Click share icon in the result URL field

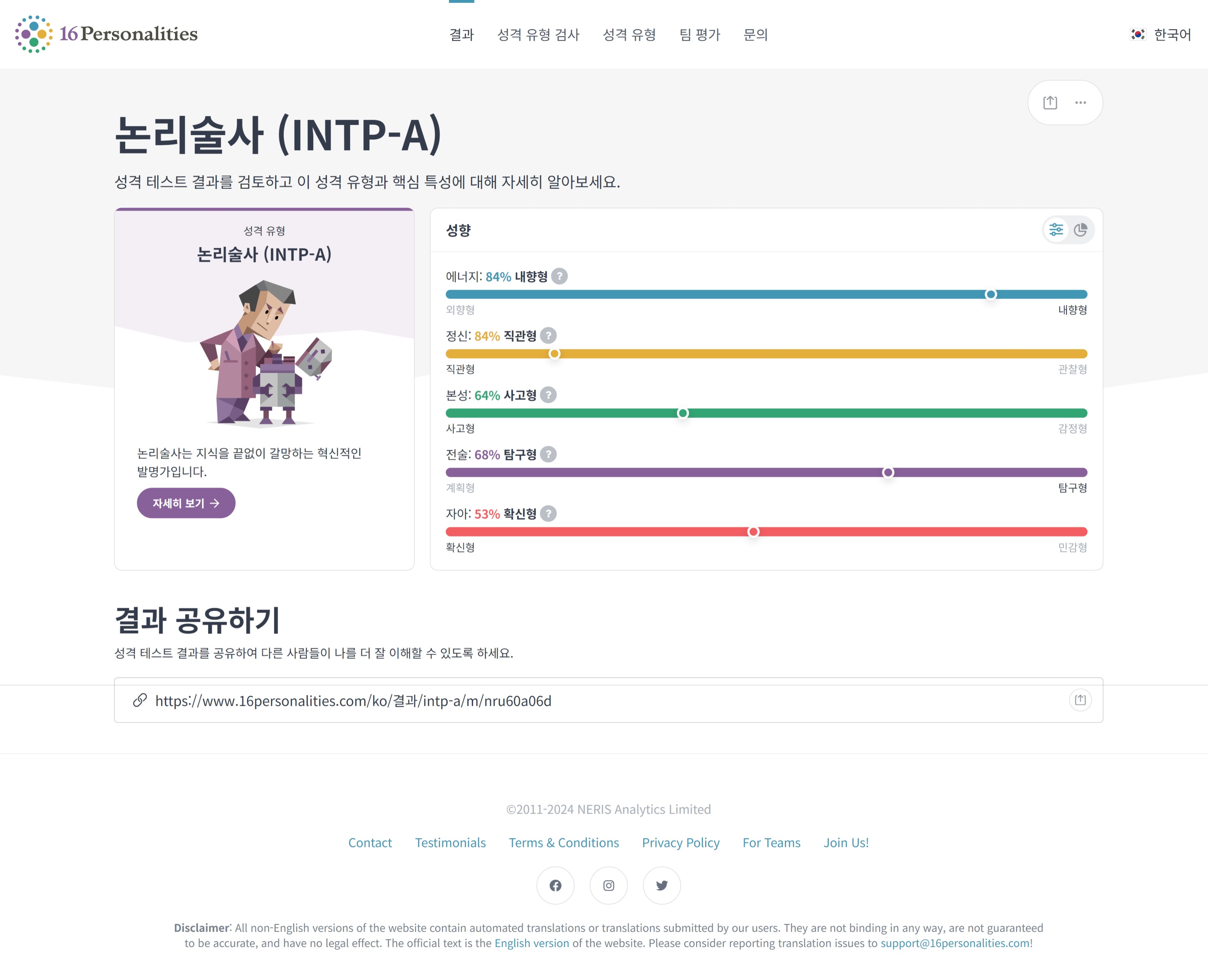[1080, 700]
